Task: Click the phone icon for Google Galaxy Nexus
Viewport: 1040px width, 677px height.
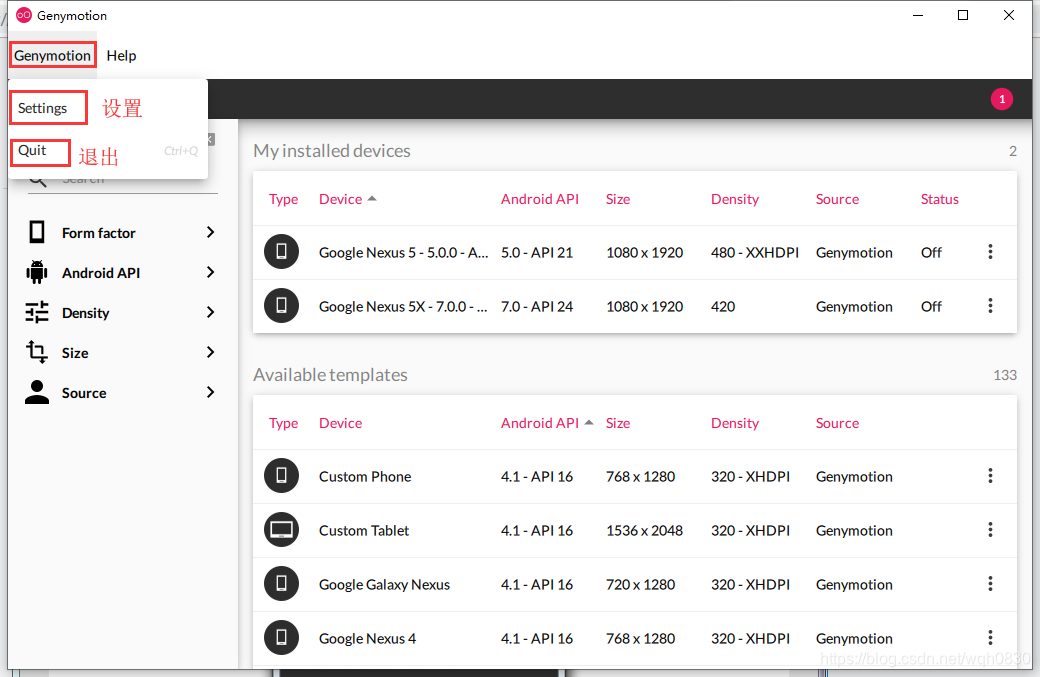Action: [281, 584]
